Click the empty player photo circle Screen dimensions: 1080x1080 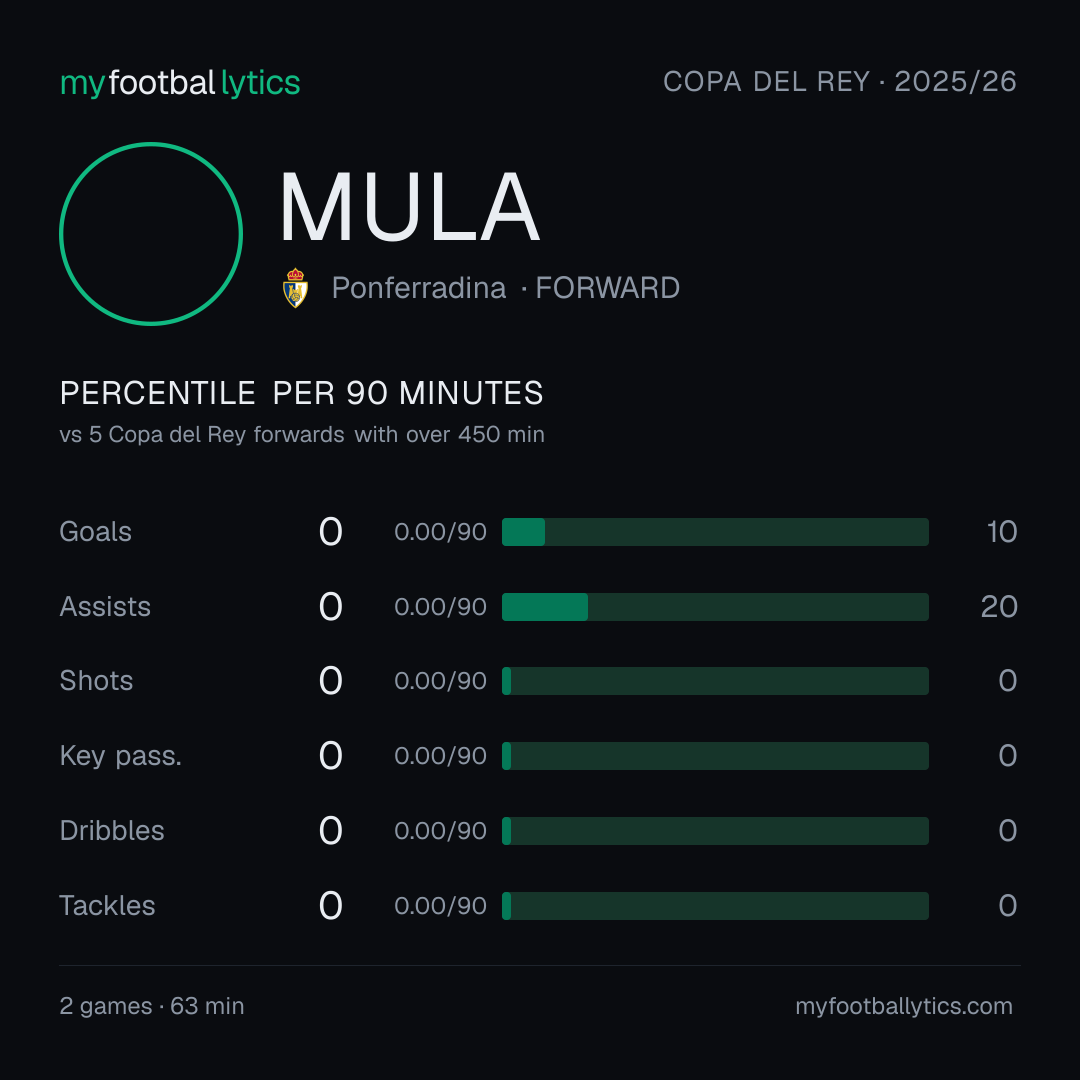[x=151, y=234]
